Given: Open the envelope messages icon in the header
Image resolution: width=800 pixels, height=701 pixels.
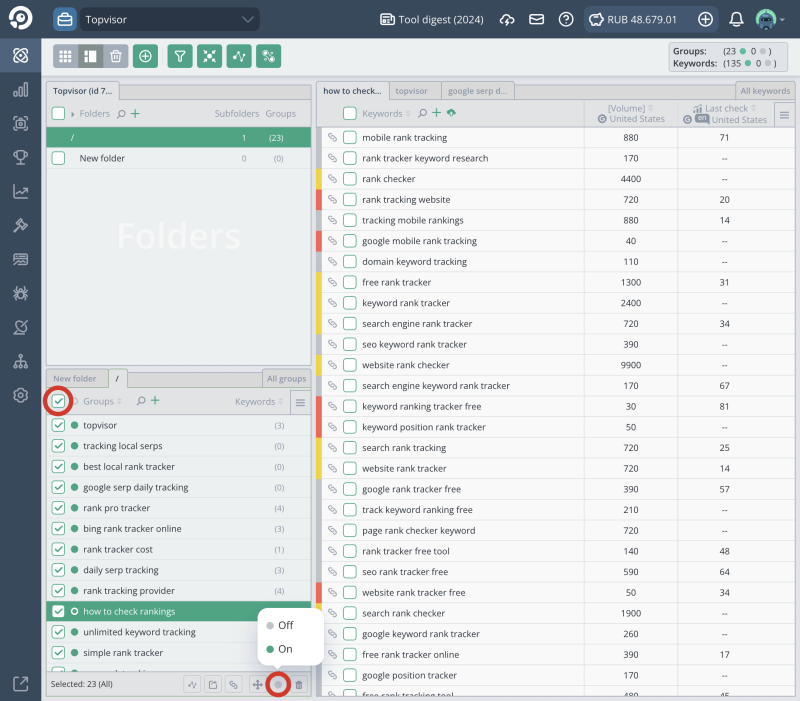Looking at the screenshot, I should (x=536, y=18).
